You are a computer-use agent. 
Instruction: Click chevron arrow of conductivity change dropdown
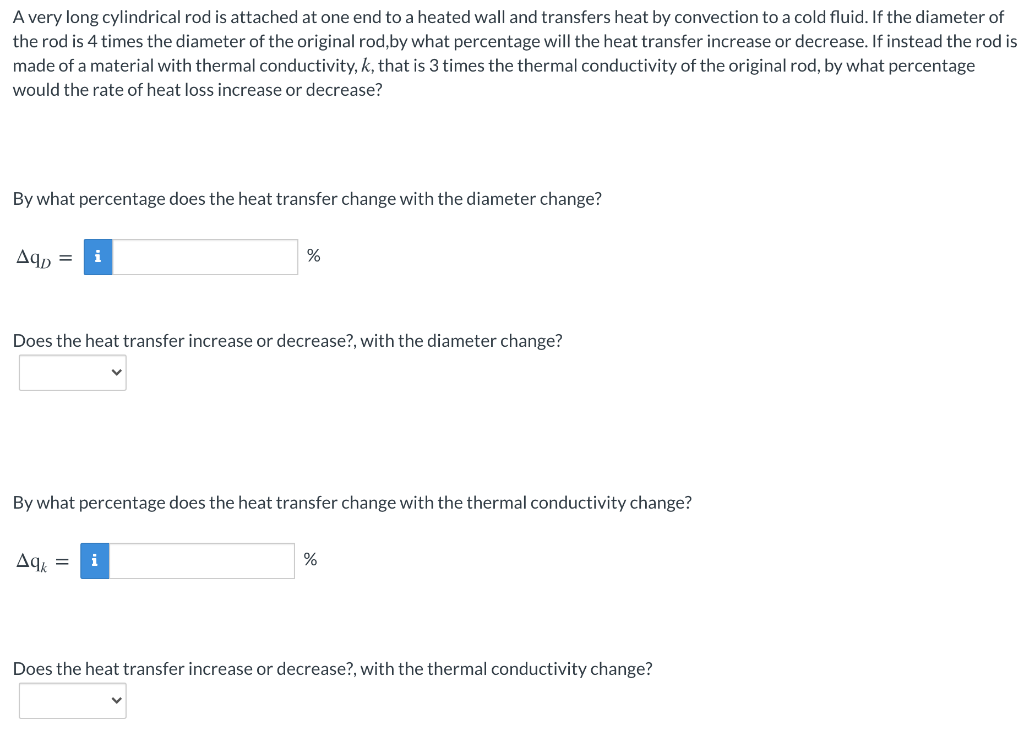click(x=116, y=700)
